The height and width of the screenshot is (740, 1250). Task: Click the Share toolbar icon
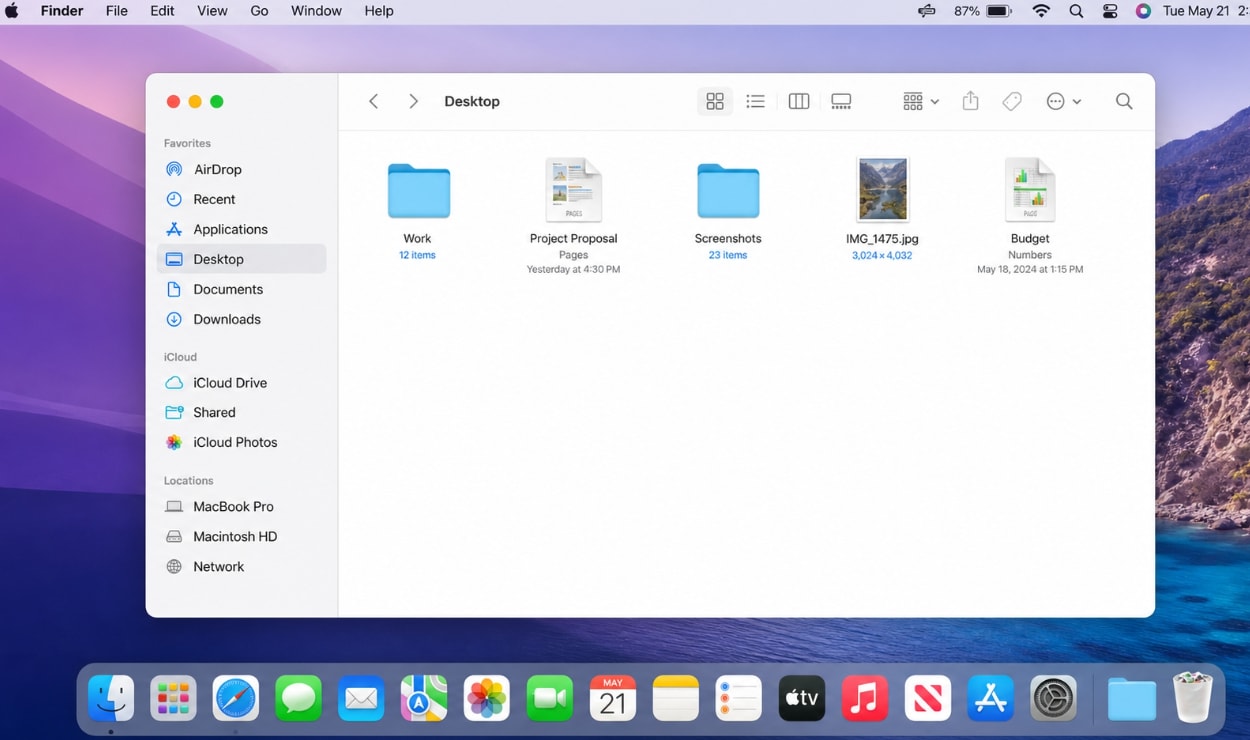(x=970, y=101)
